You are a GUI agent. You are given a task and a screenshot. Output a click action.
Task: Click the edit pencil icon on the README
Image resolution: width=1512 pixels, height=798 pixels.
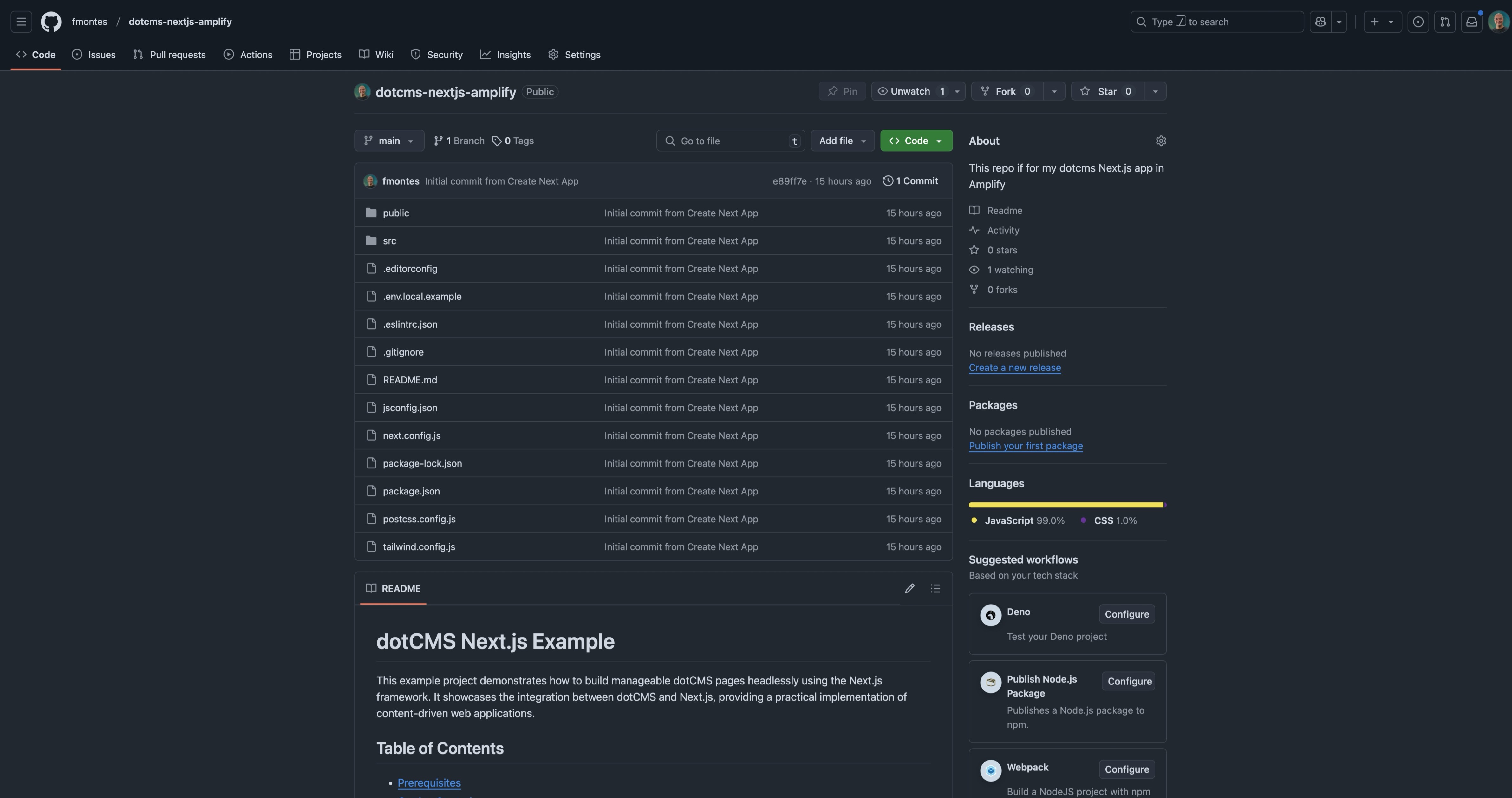point(909,588)
